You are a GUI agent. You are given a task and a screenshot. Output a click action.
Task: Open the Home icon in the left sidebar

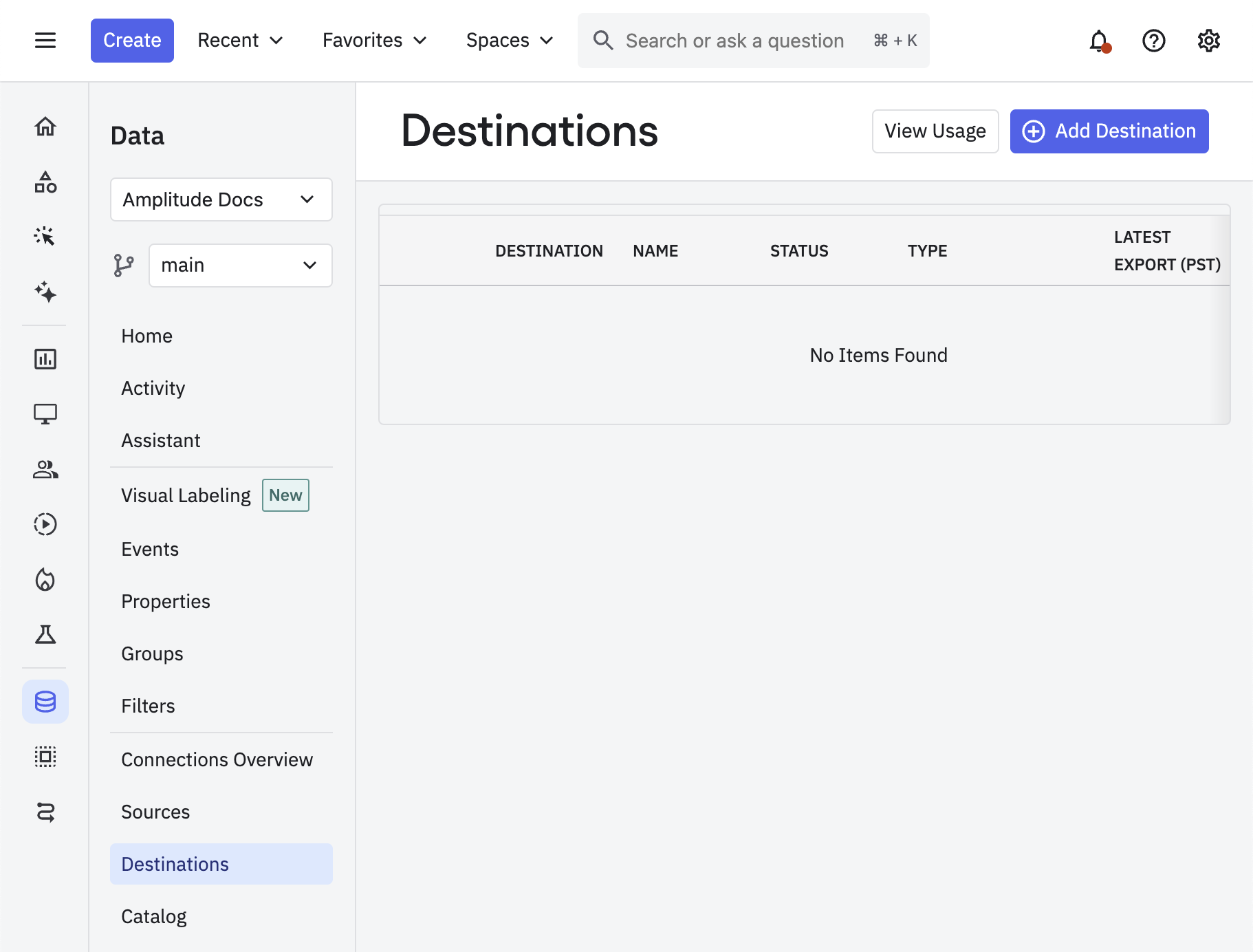coord(45,127)
